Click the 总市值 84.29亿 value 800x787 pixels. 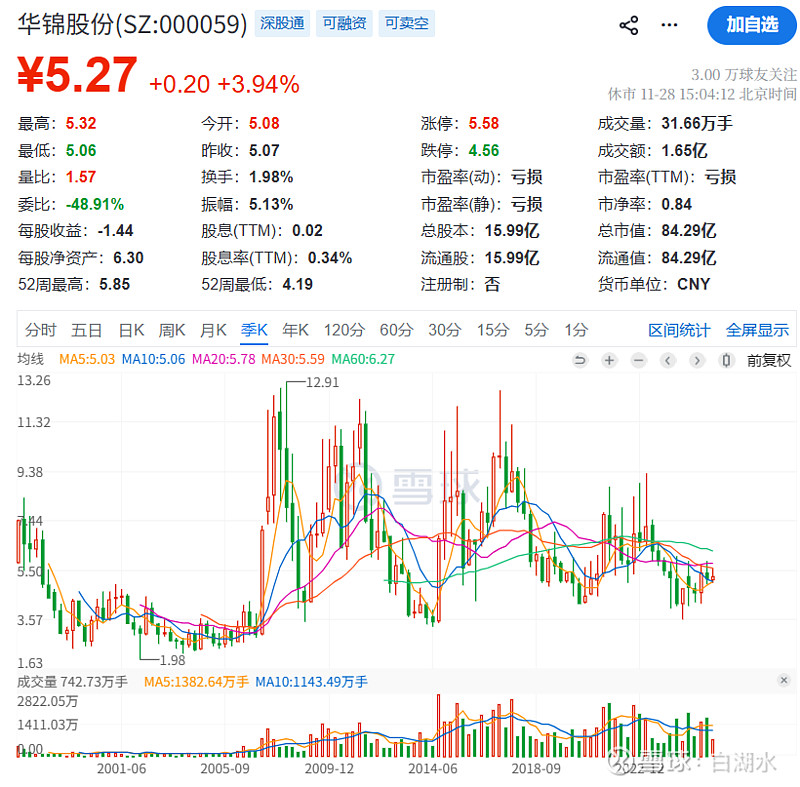[x=689, y=231]
